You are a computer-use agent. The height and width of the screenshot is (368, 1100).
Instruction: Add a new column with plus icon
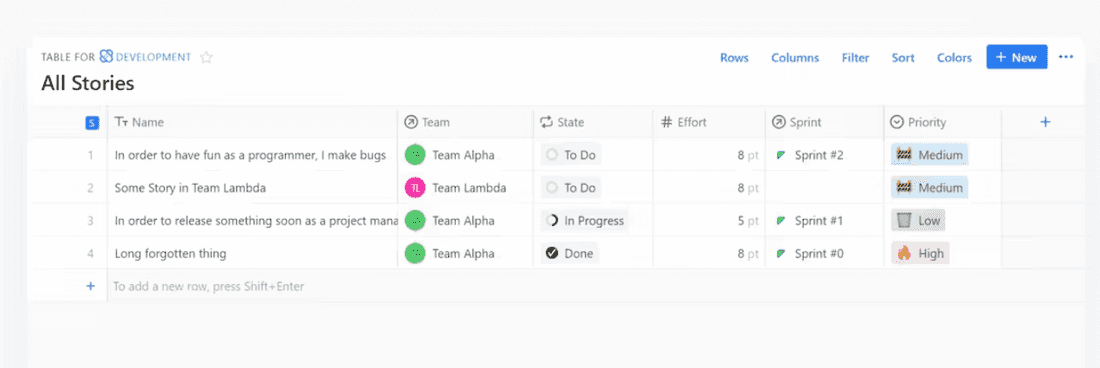(1045, 122)
